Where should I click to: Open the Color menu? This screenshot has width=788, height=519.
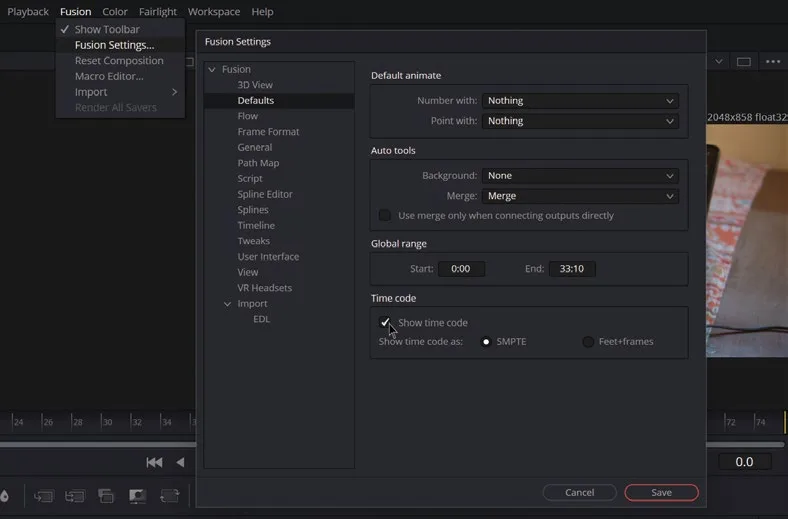115,12
